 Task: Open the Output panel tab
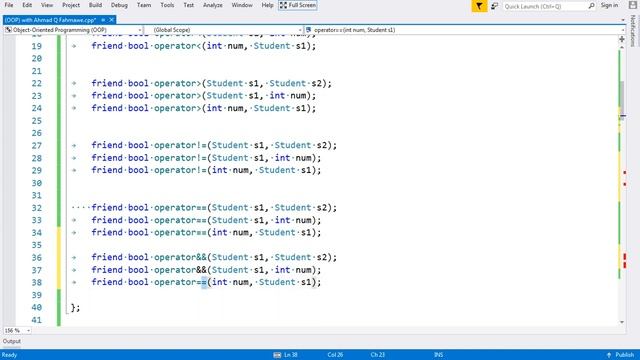[11, 341]
